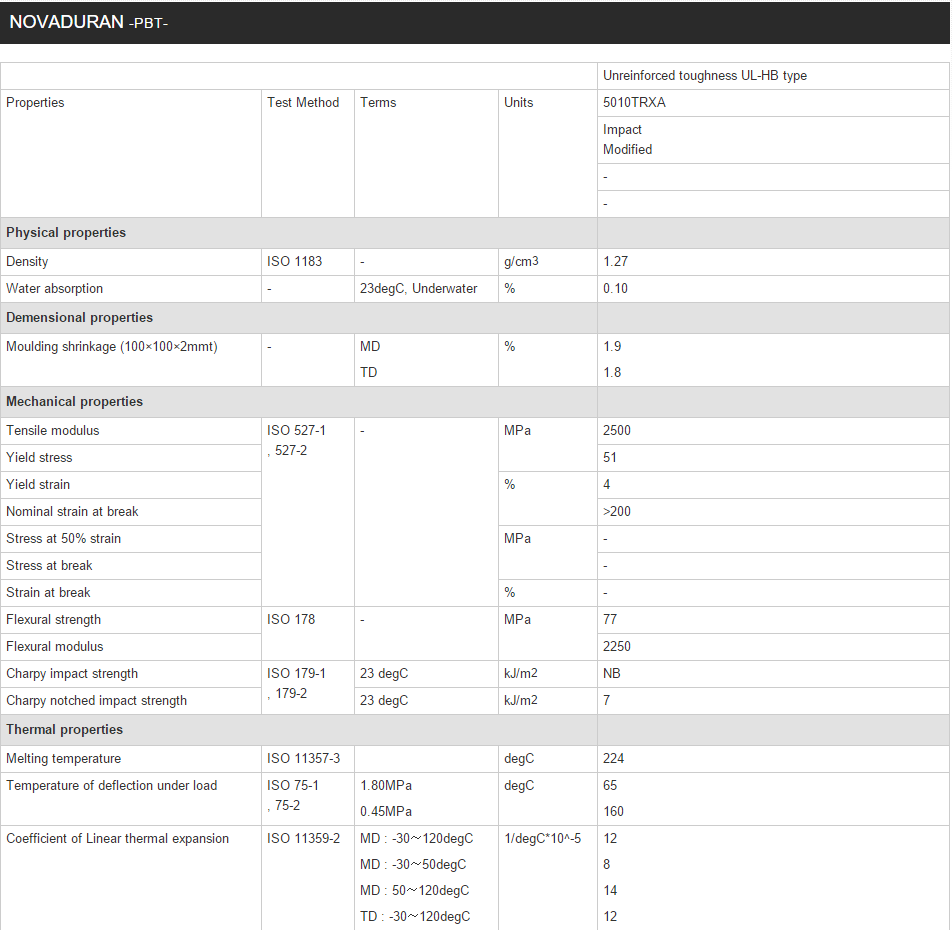Click the 'Nominal strain at break' label
Image resolution: width=952 pixels, height=930 pixels.
72,512
